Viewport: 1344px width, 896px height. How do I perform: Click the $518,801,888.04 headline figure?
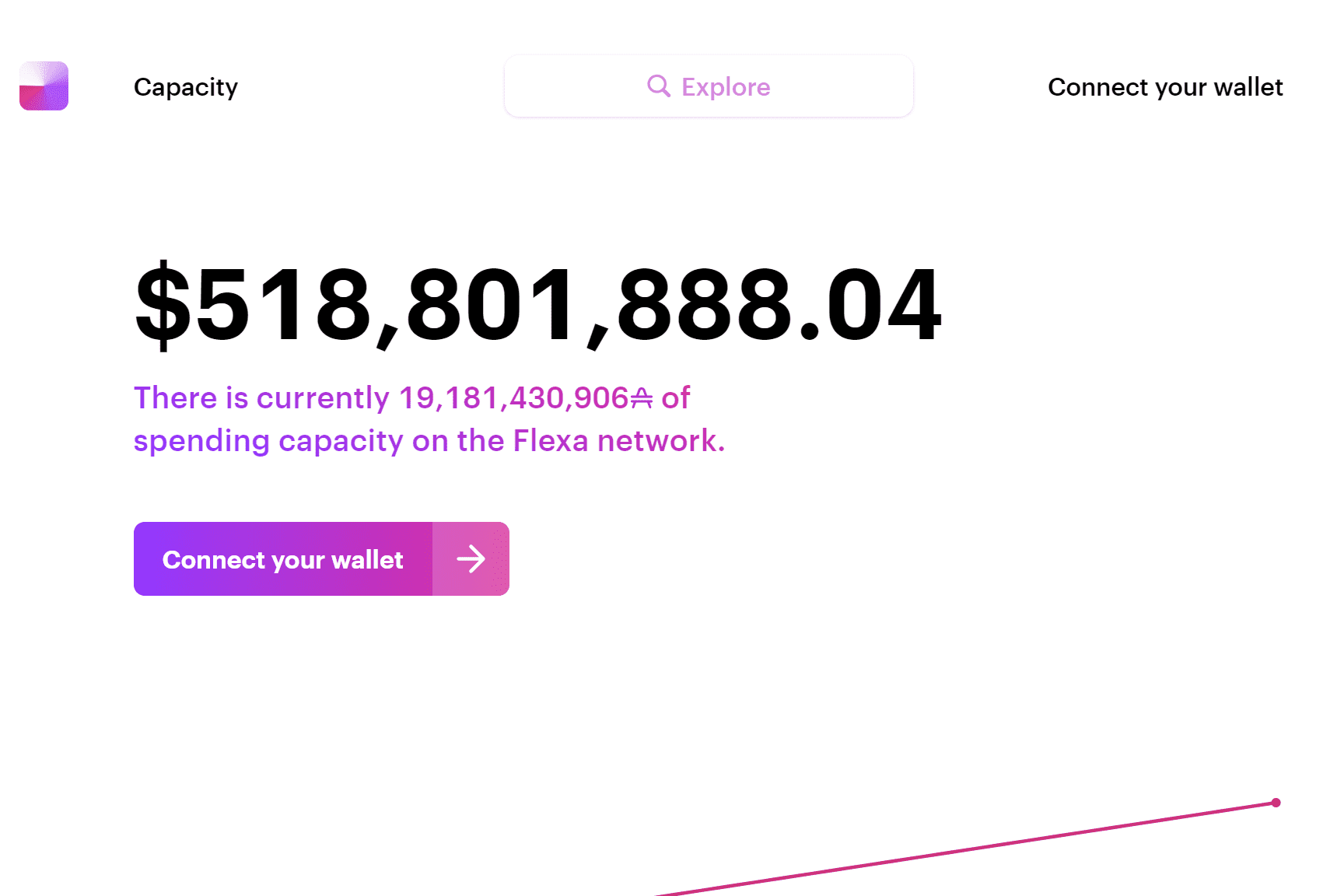(537, 305)
